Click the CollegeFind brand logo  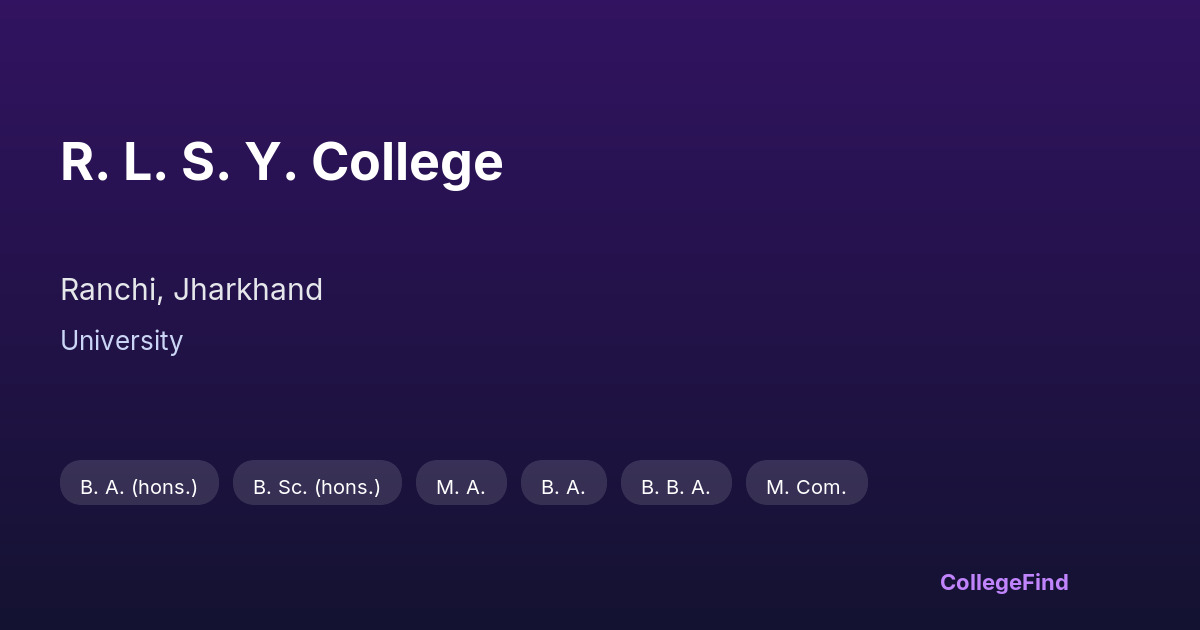pos(1003,582)
